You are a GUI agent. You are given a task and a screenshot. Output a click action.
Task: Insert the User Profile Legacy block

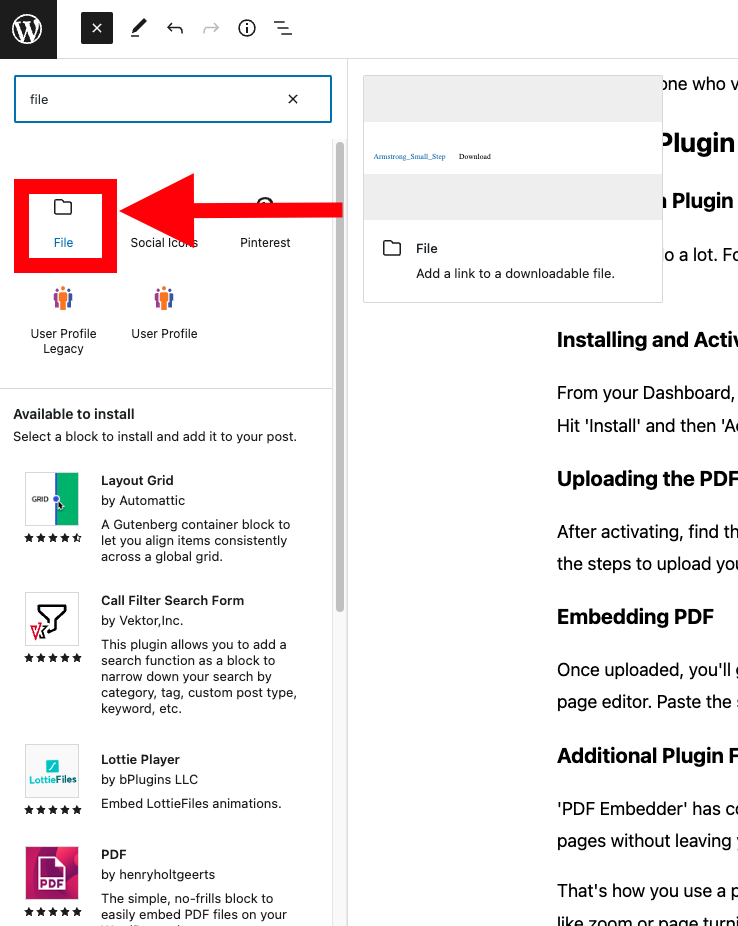[63, 320]
